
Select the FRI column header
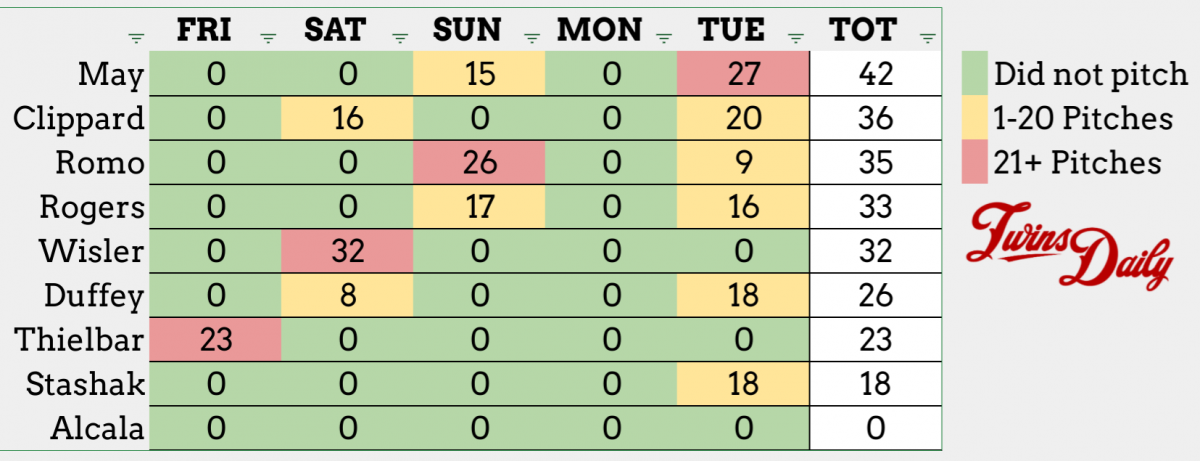click(x=204, y=30)
